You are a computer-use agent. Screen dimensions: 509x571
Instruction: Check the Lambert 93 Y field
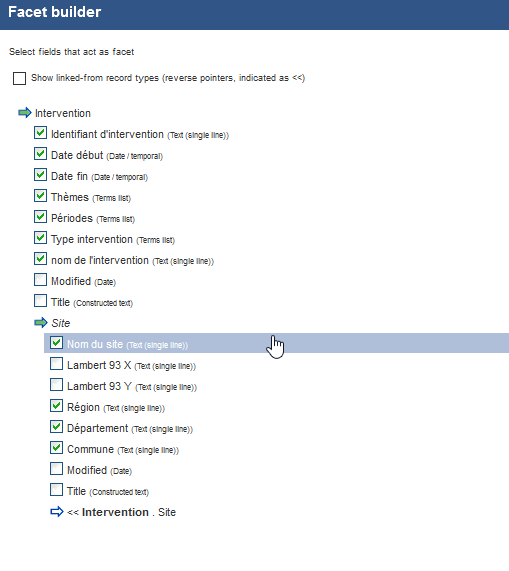click(56, 385)
